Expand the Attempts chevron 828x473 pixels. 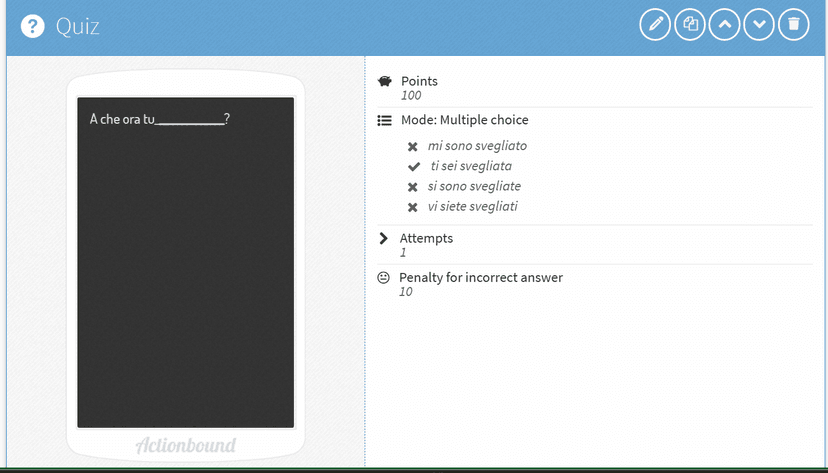pos(383,239)
